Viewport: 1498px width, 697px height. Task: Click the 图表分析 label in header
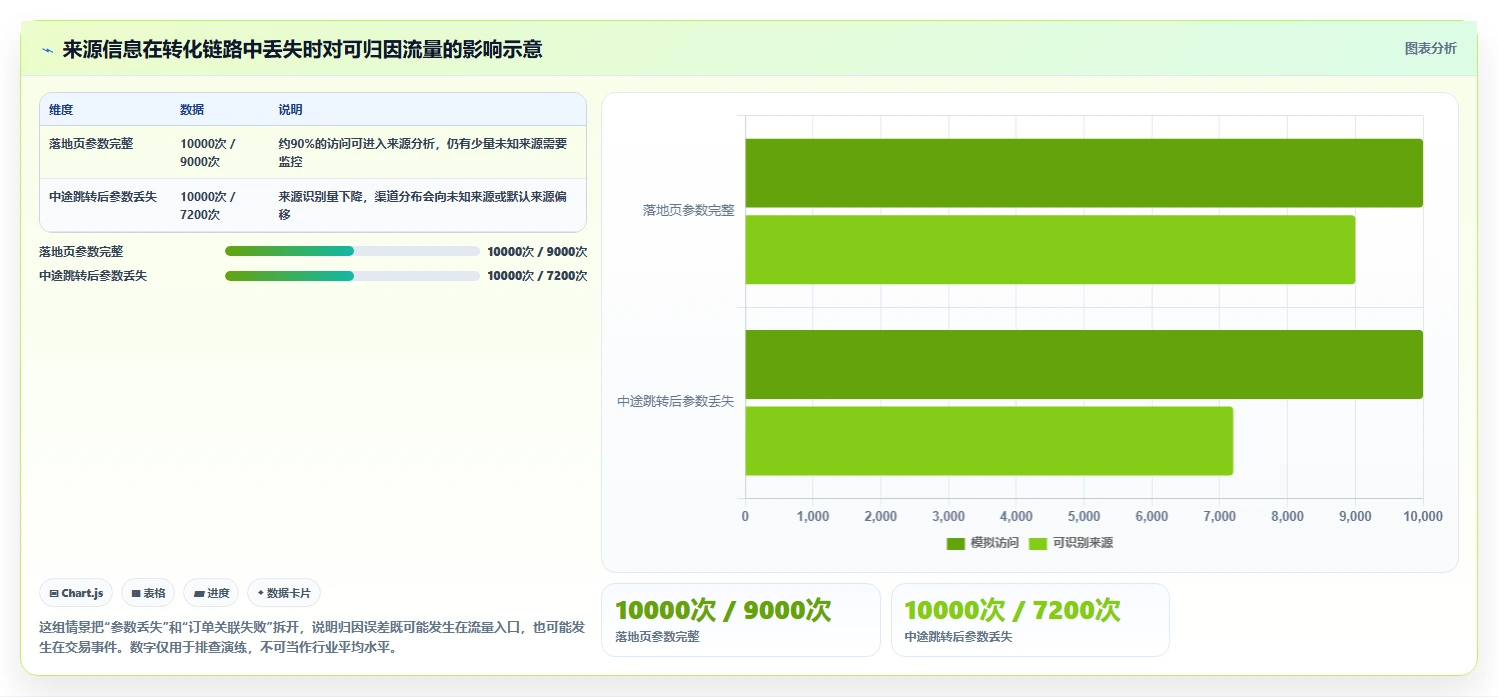[1430, 48]
